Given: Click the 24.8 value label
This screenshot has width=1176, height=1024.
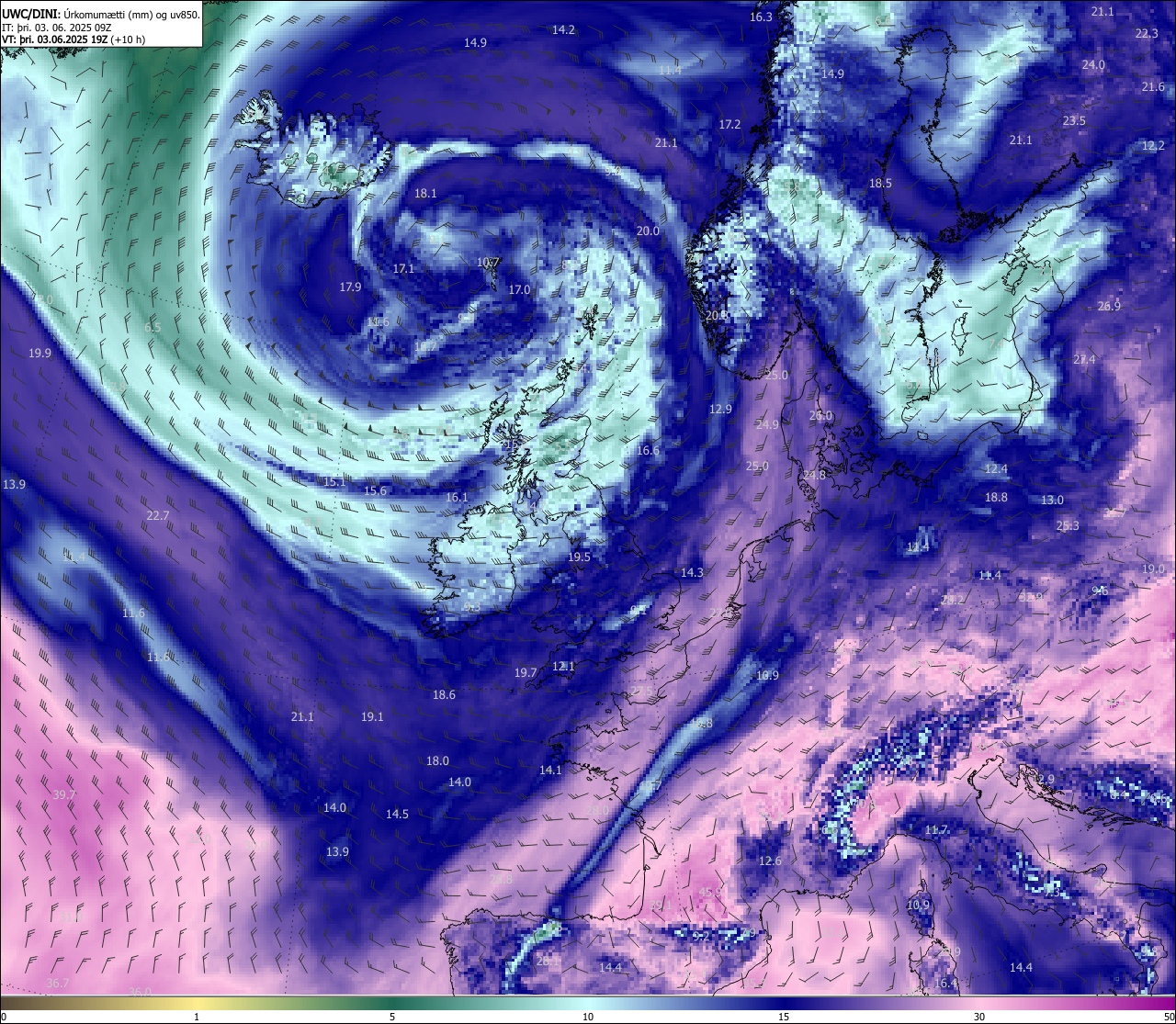Looking at the screenshot, I should coord(814,475).
